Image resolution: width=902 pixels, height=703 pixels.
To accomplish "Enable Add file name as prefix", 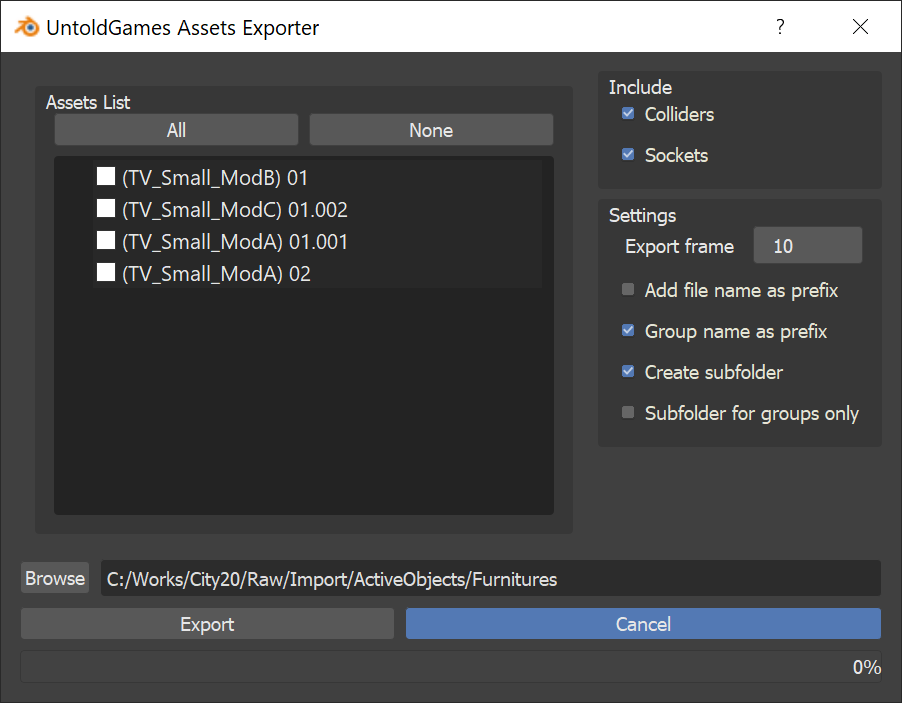I will click(x=628, y=290).
